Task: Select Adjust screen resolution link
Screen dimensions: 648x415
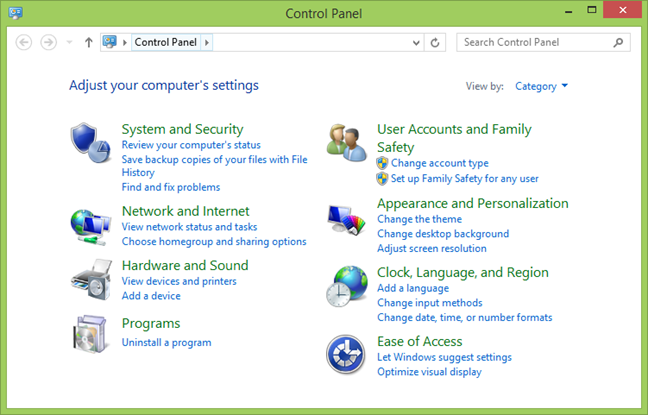Action: [x=431, y=248]
